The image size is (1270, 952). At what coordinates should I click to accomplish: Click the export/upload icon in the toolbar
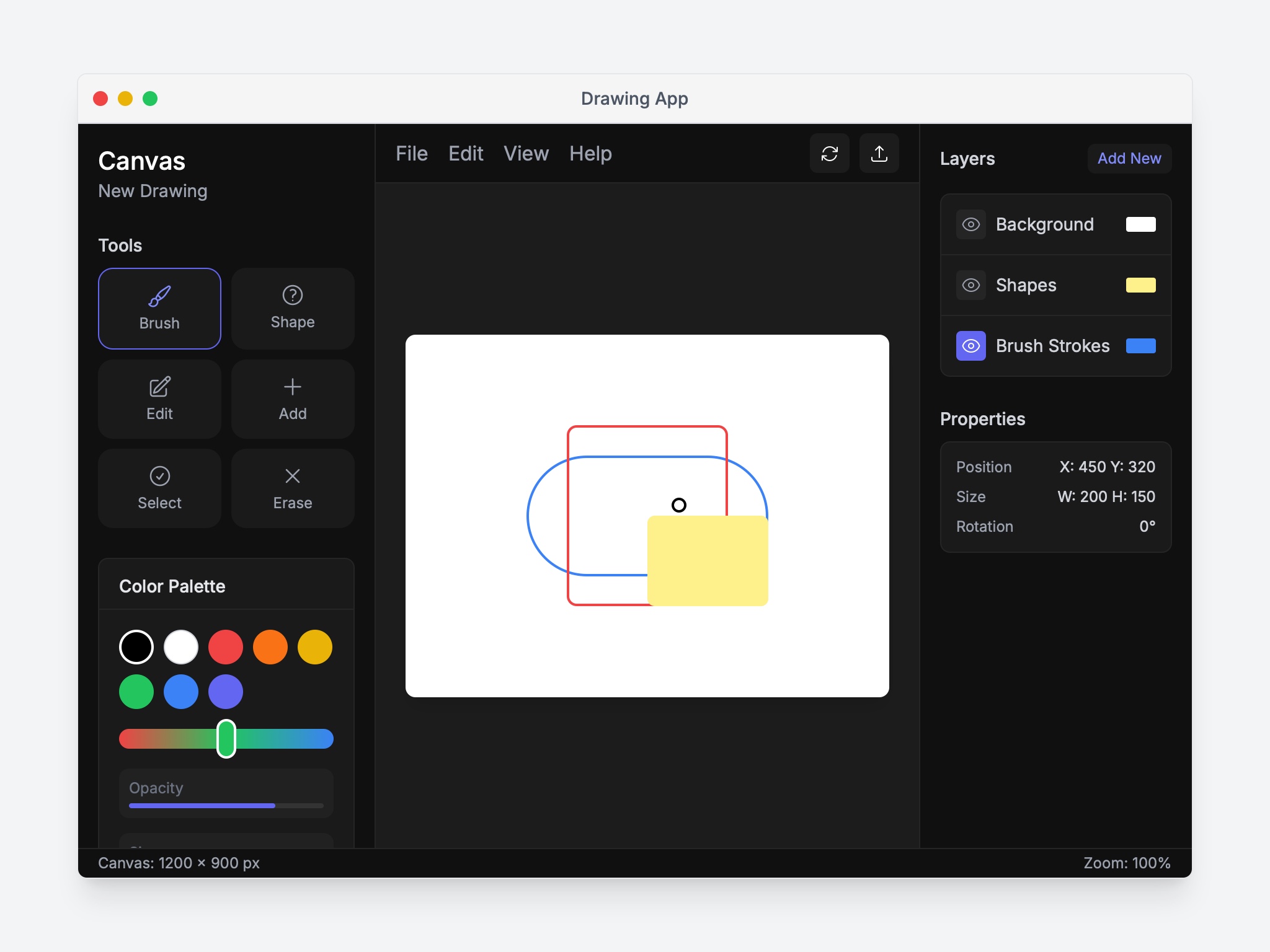(879, 153)
